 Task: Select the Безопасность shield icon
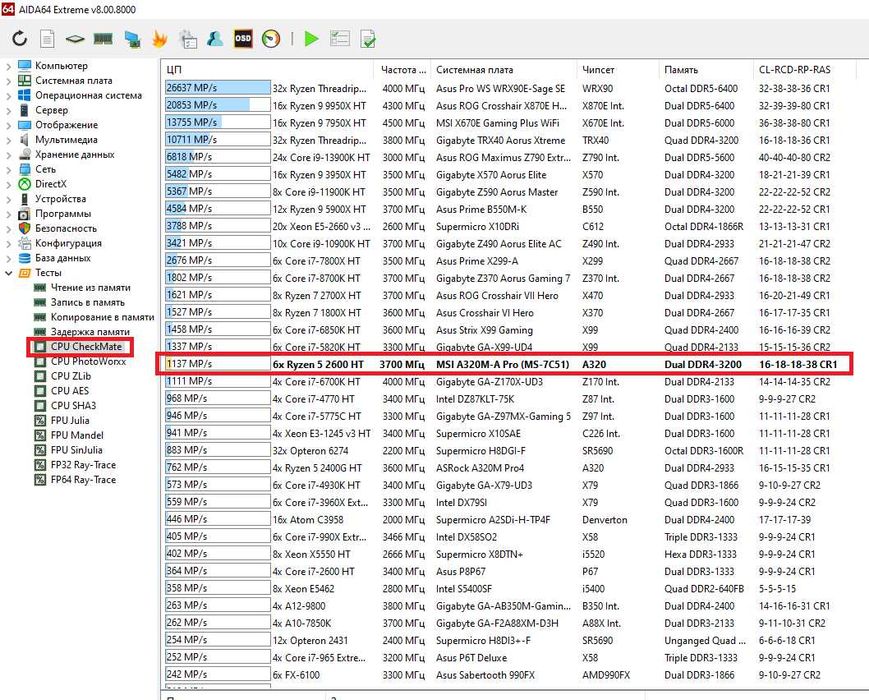(24, 228)
